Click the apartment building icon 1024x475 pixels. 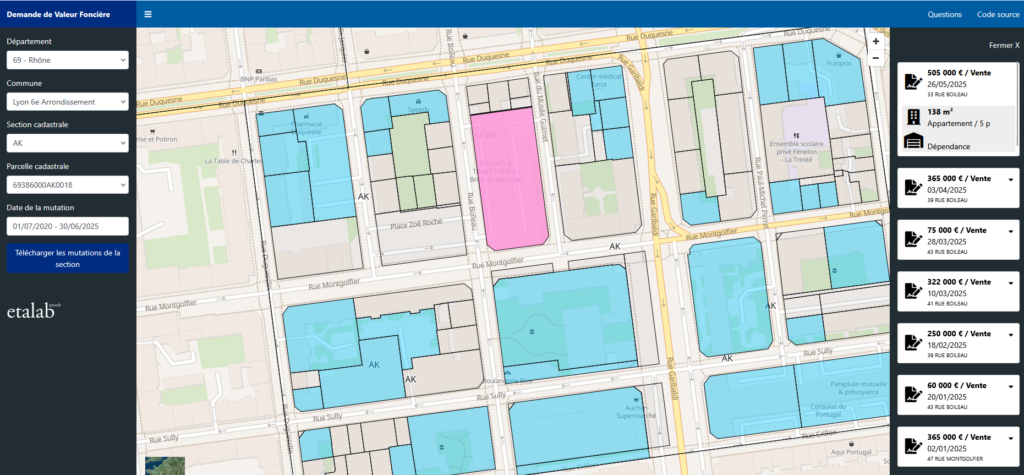point(912,117)
